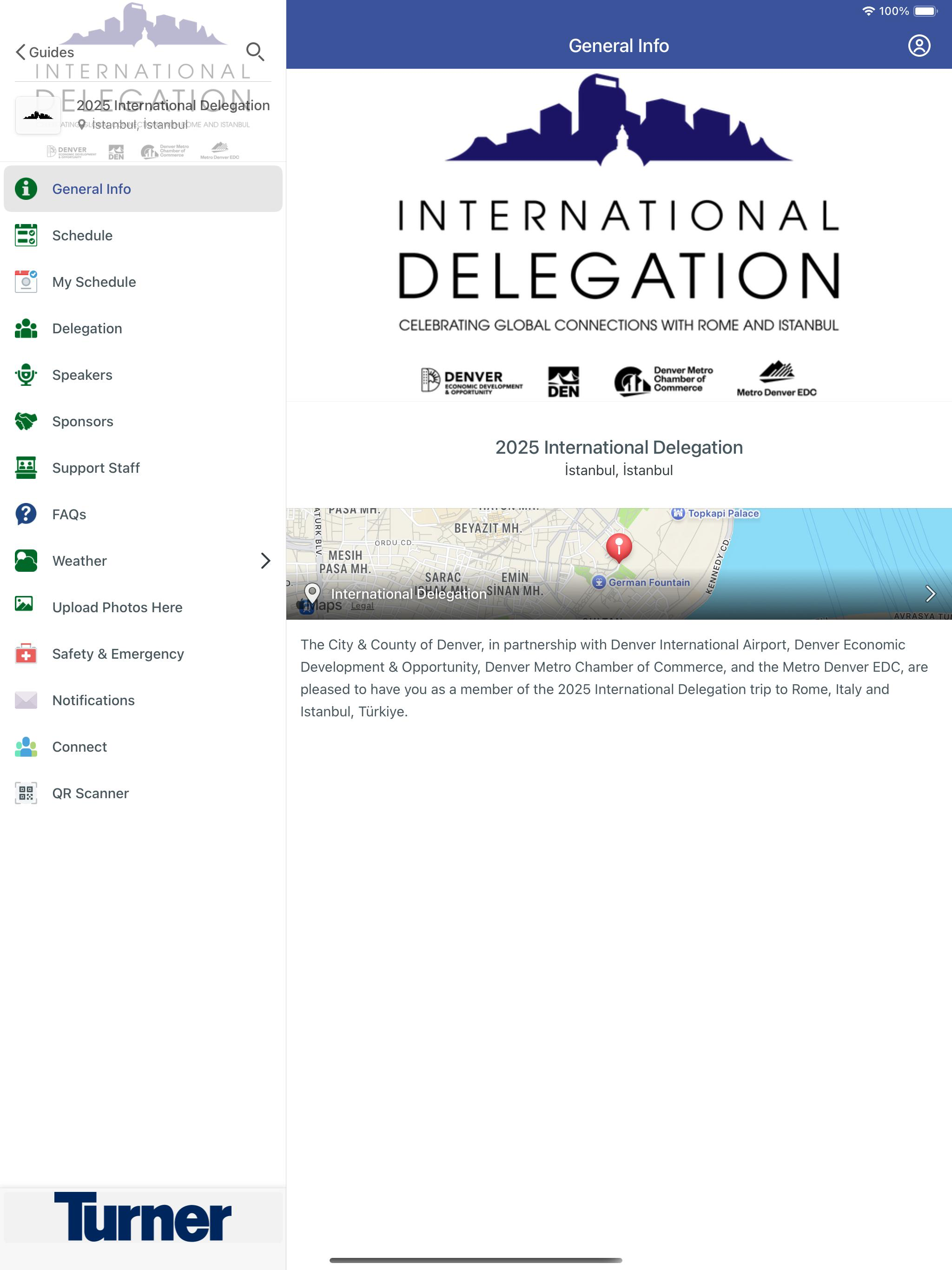This screenshot has height=1270, width=952.
Task: Expand the Weather submenu chevron
Action: [x=264, y=561]
